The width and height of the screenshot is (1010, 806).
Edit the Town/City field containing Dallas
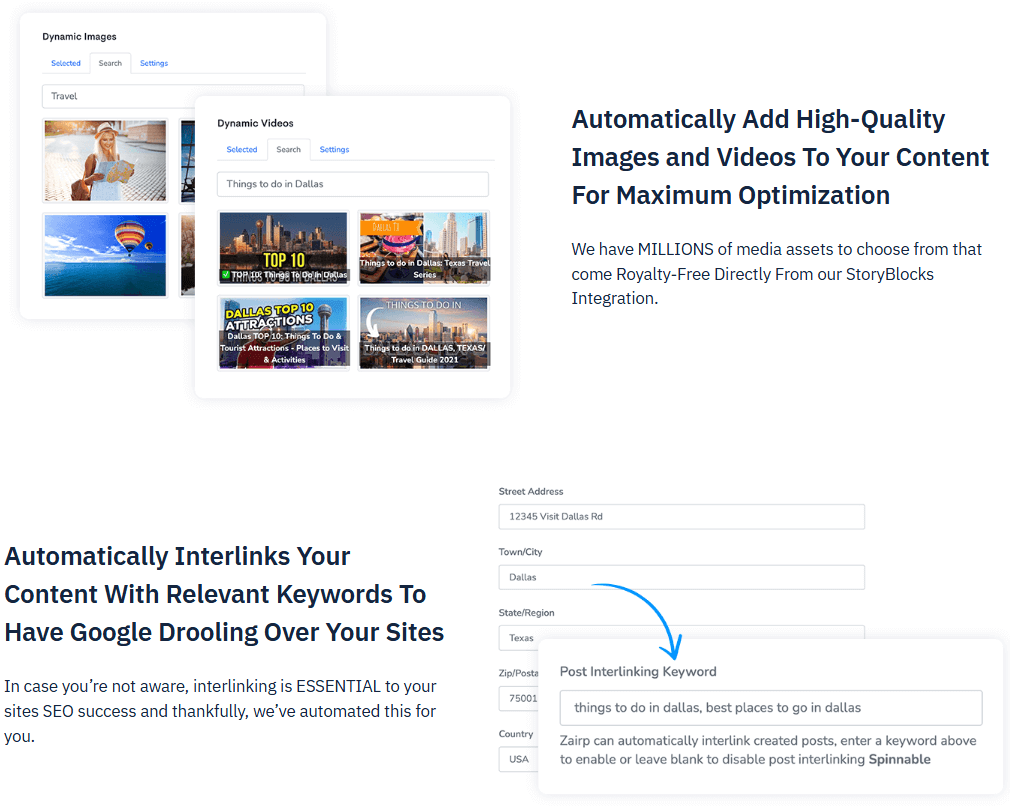pyautogui.click(x=681, y=577)
